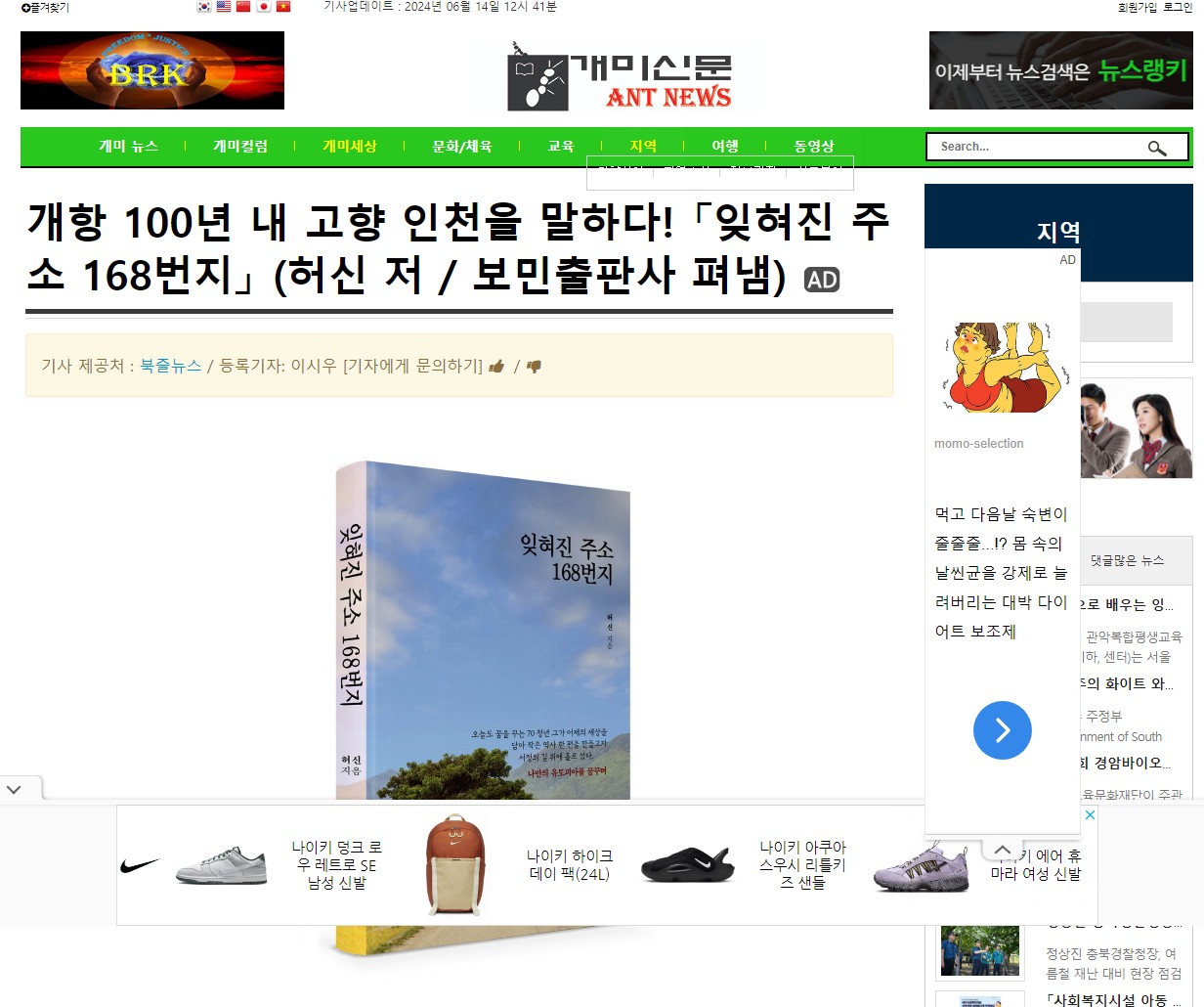Open the 개미 뉴스 menu
This screenshot has width=1204, height=1007.
(x=128, y=147)
